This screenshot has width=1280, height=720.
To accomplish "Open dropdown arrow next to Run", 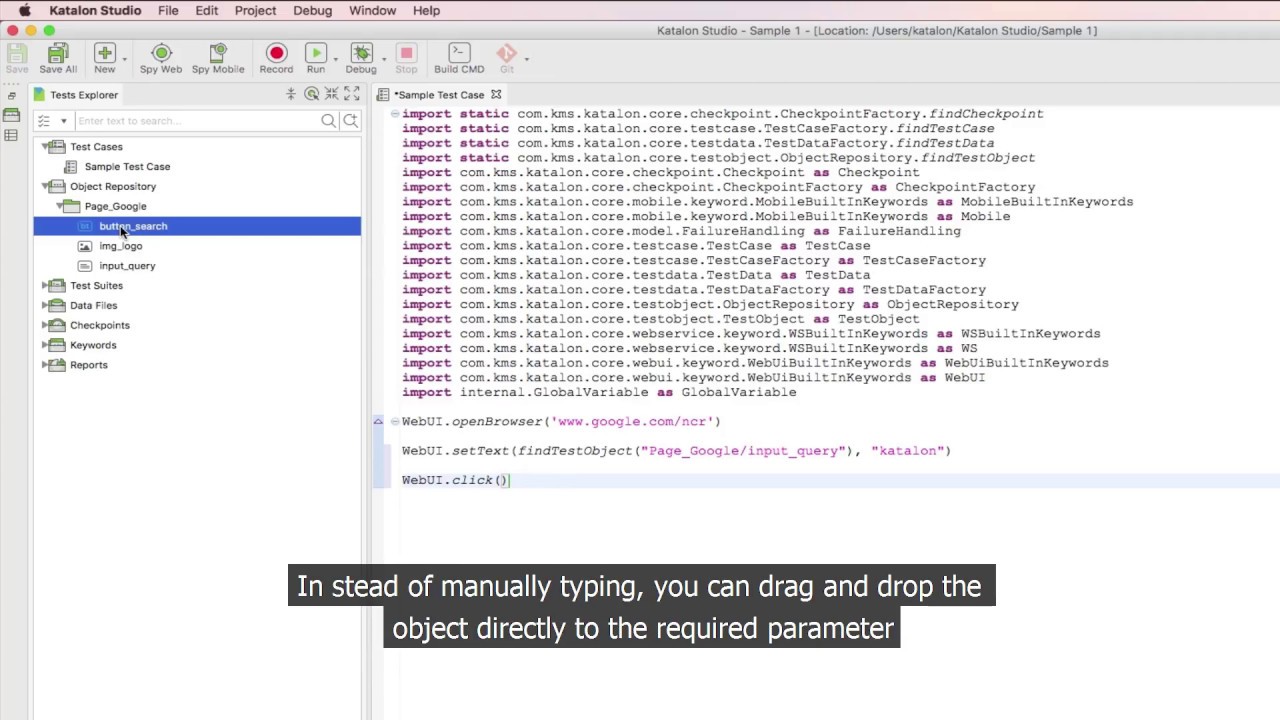I will click(335, 58).
